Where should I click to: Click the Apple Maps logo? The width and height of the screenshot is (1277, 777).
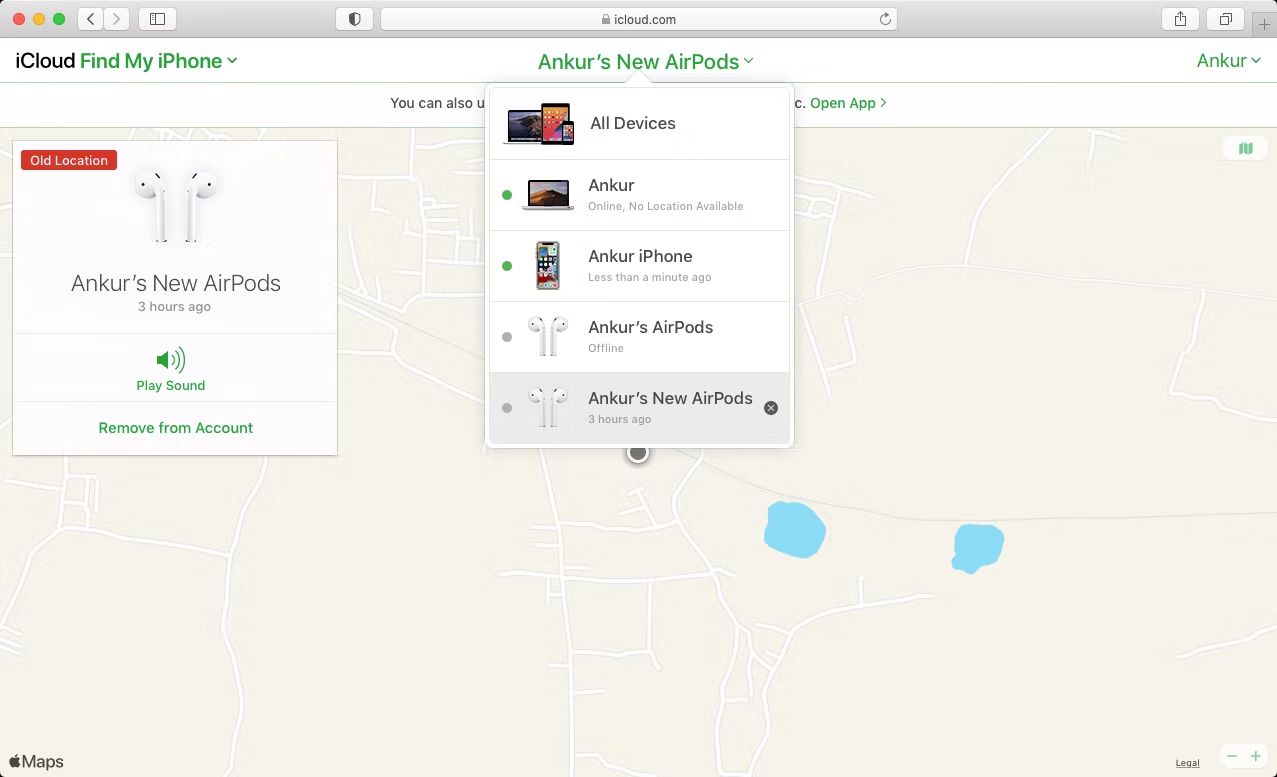34,761
